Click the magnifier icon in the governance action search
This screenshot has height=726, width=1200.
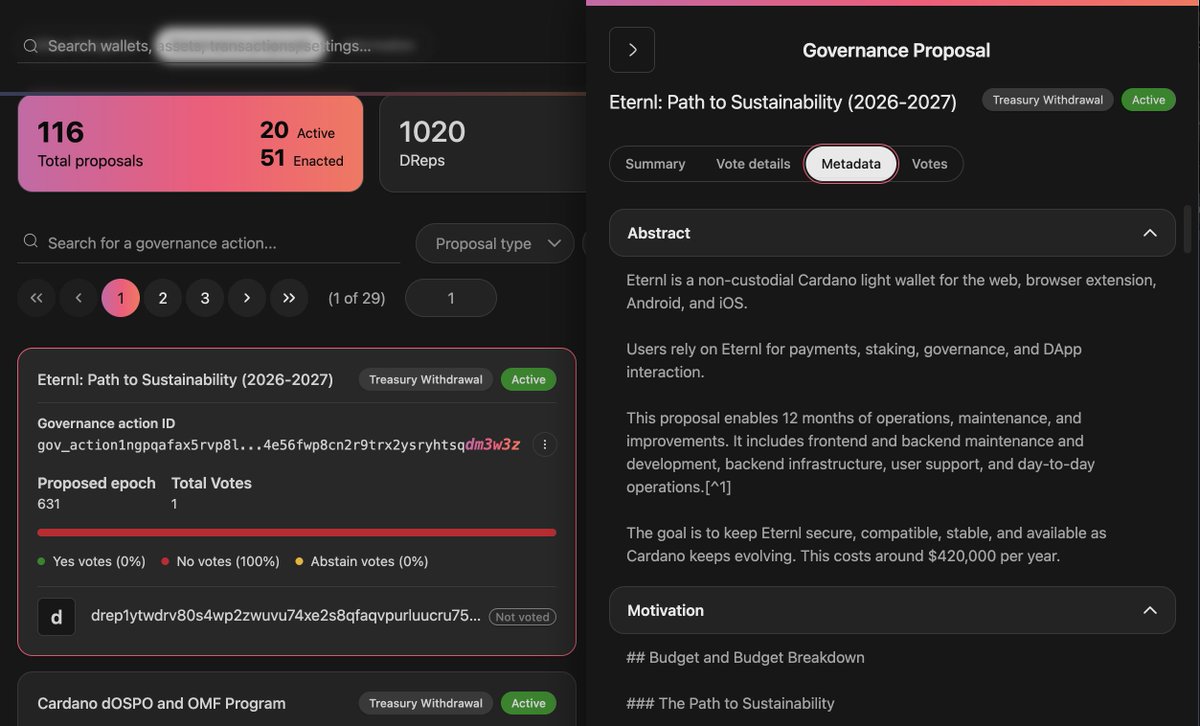(x=31, y=242)
